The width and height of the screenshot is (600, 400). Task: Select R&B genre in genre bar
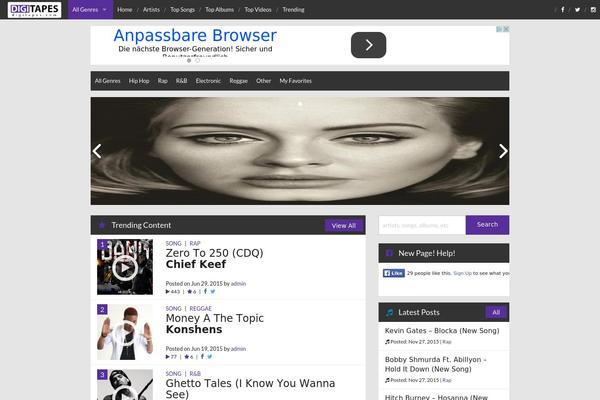(x=181, y=81)
